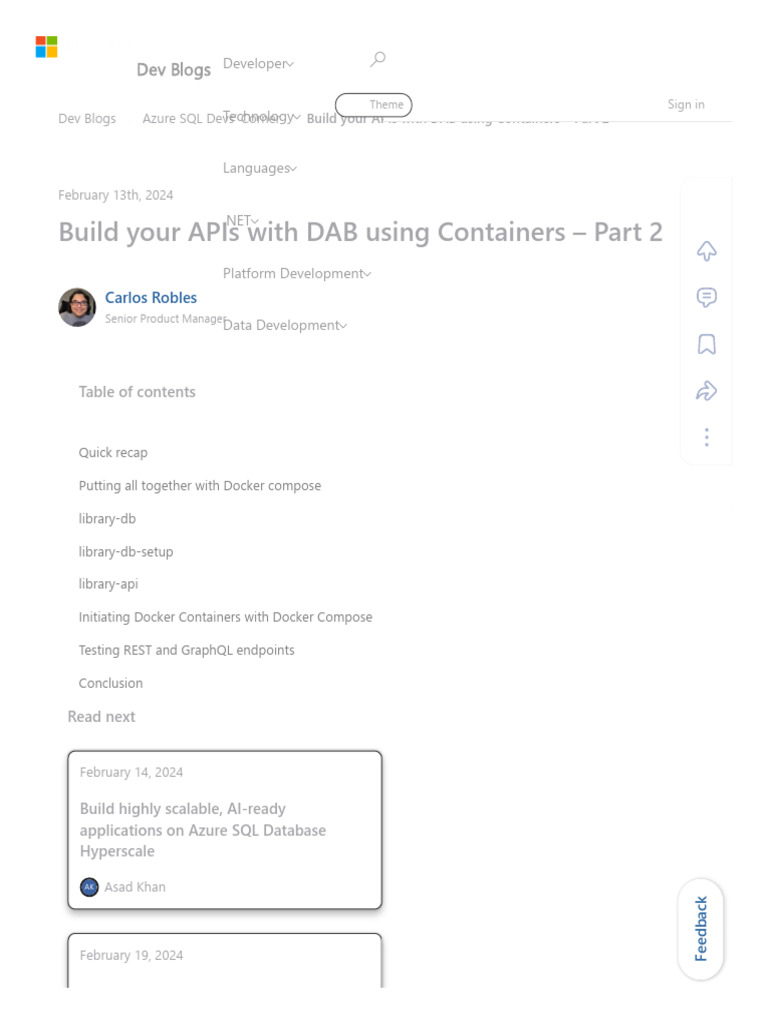
Task: Upvote the article with arrow icon
Action: [706, 251]
